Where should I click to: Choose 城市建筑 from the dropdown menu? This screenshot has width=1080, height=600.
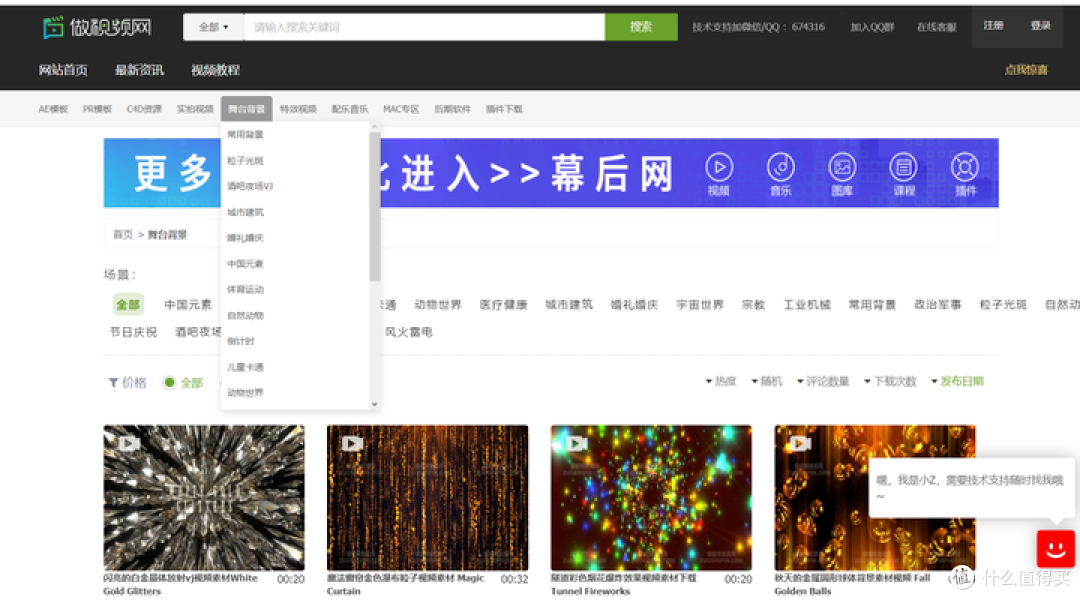click(245, 212)
